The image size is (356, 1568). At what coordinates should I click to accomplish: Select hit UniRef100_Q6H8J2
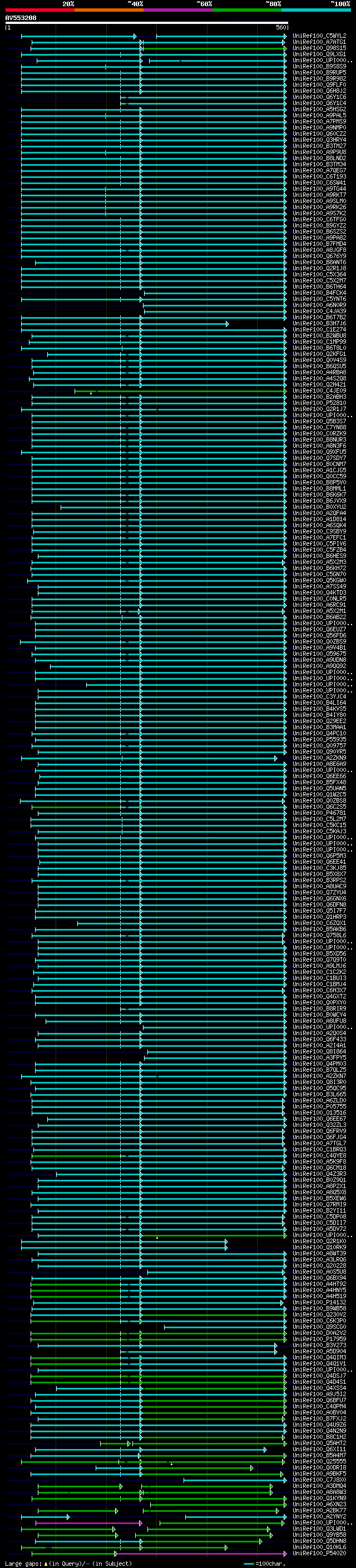319,91
